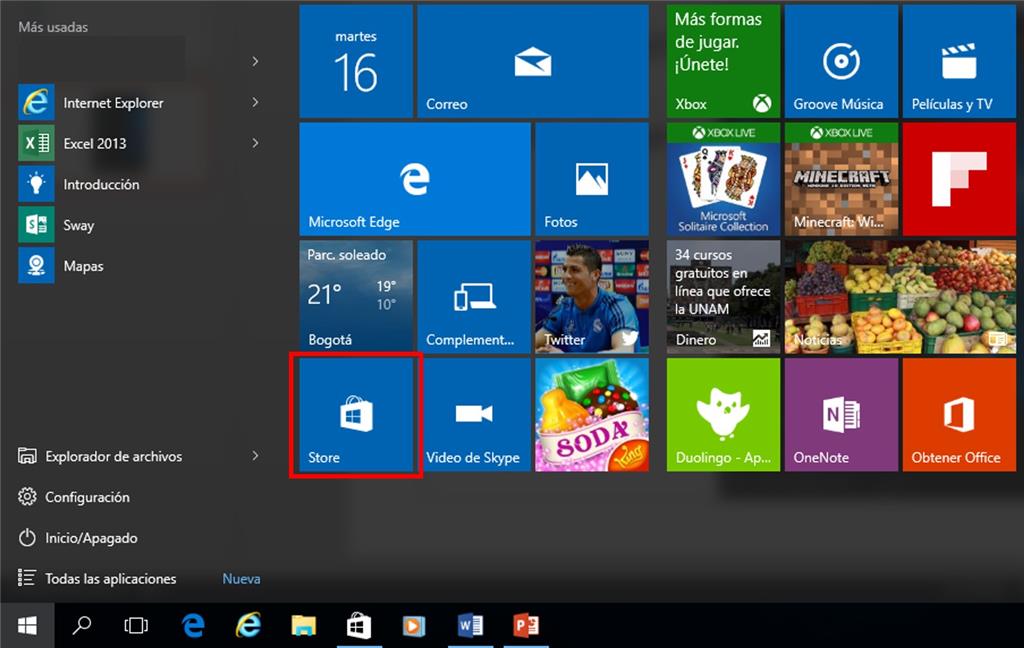1024x648 pixels.
Task: Expand Excel 2013 jump list arrow
Action: pos(255,143)
